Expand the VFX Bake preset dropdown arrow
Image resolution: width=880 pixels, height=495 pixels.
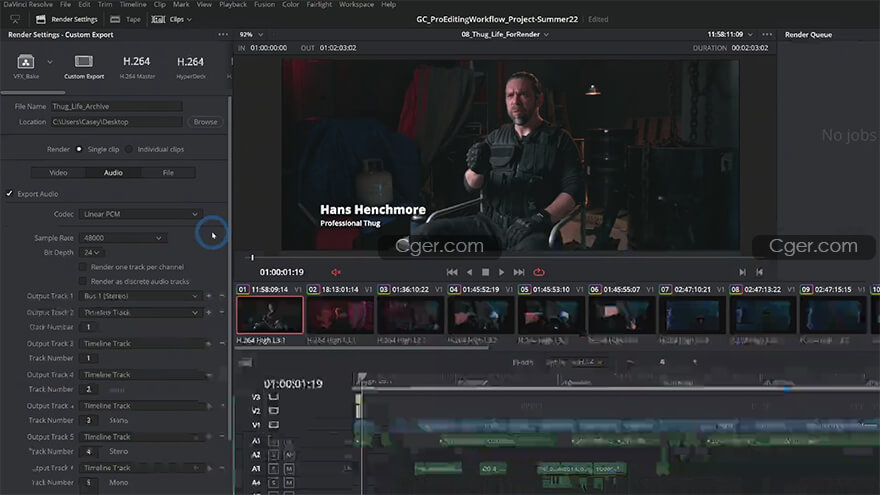[50, 62]
